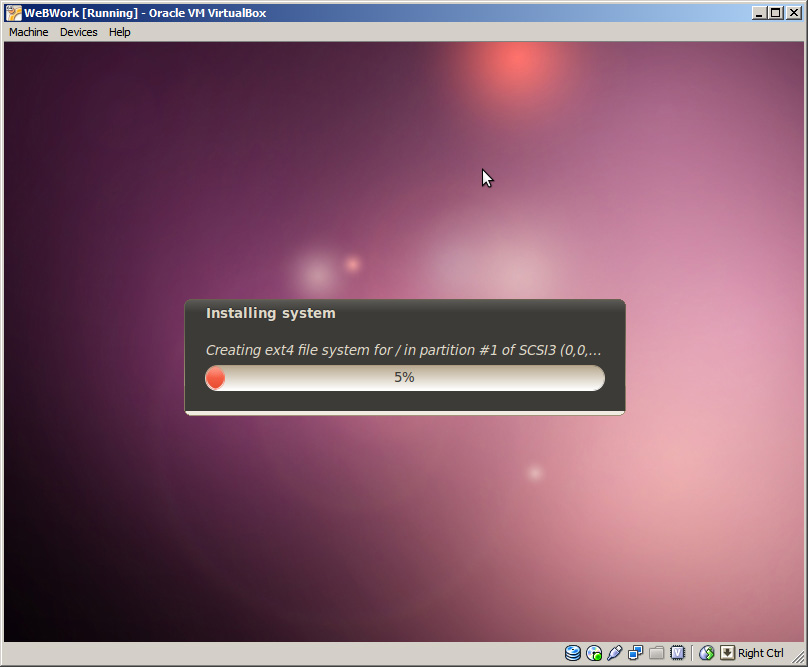Open the Help menu
This screenshot has width=808, height=667.
click(x=120, y=32)
